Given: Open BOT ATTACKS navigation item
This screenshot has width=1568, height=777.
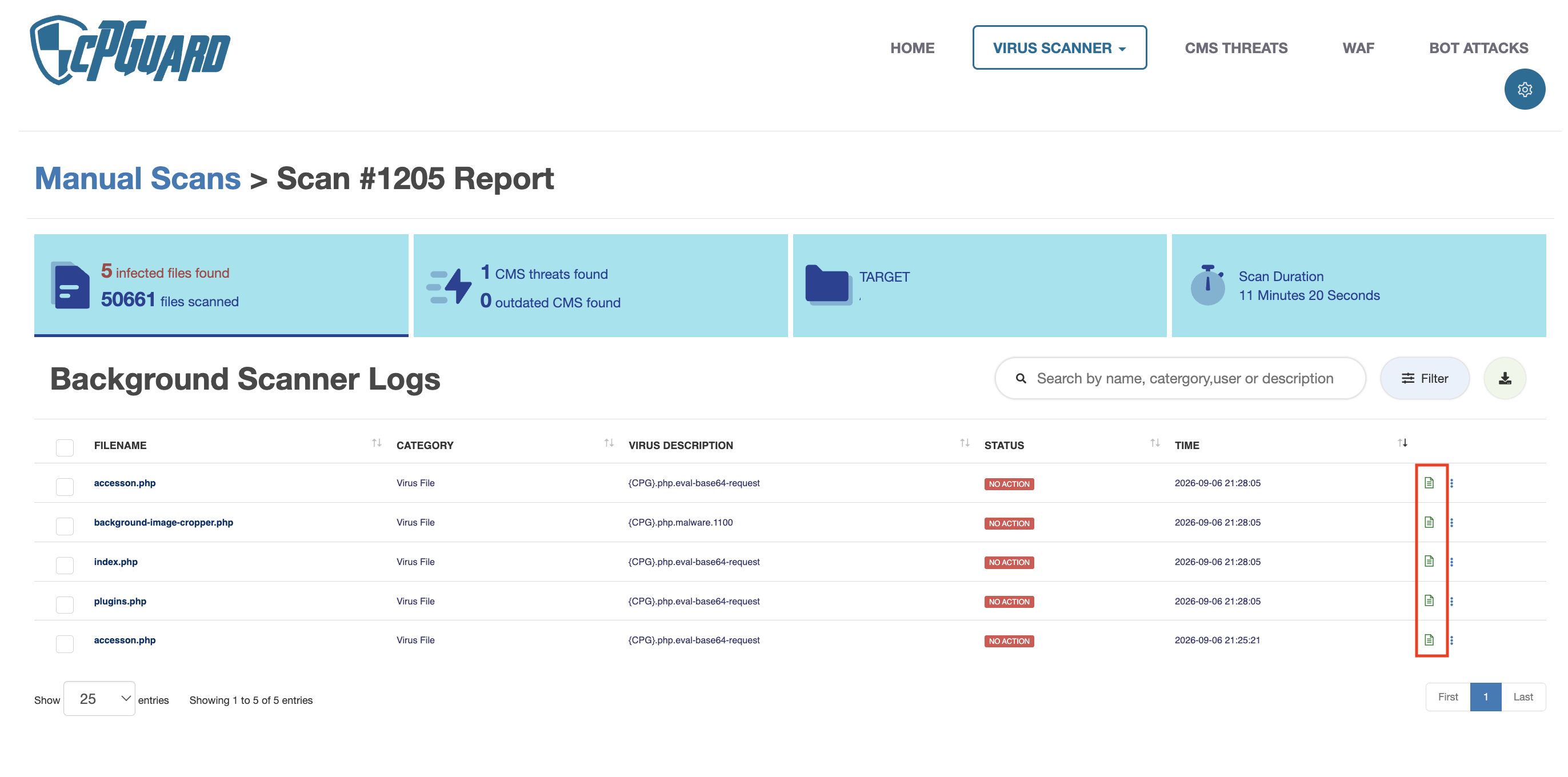Looking at the screenshot, I should (1478, 48).
